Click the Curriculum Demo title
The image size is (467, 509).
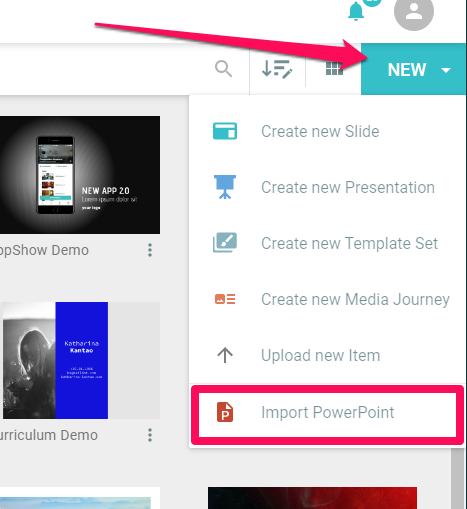tap(49, 435)
